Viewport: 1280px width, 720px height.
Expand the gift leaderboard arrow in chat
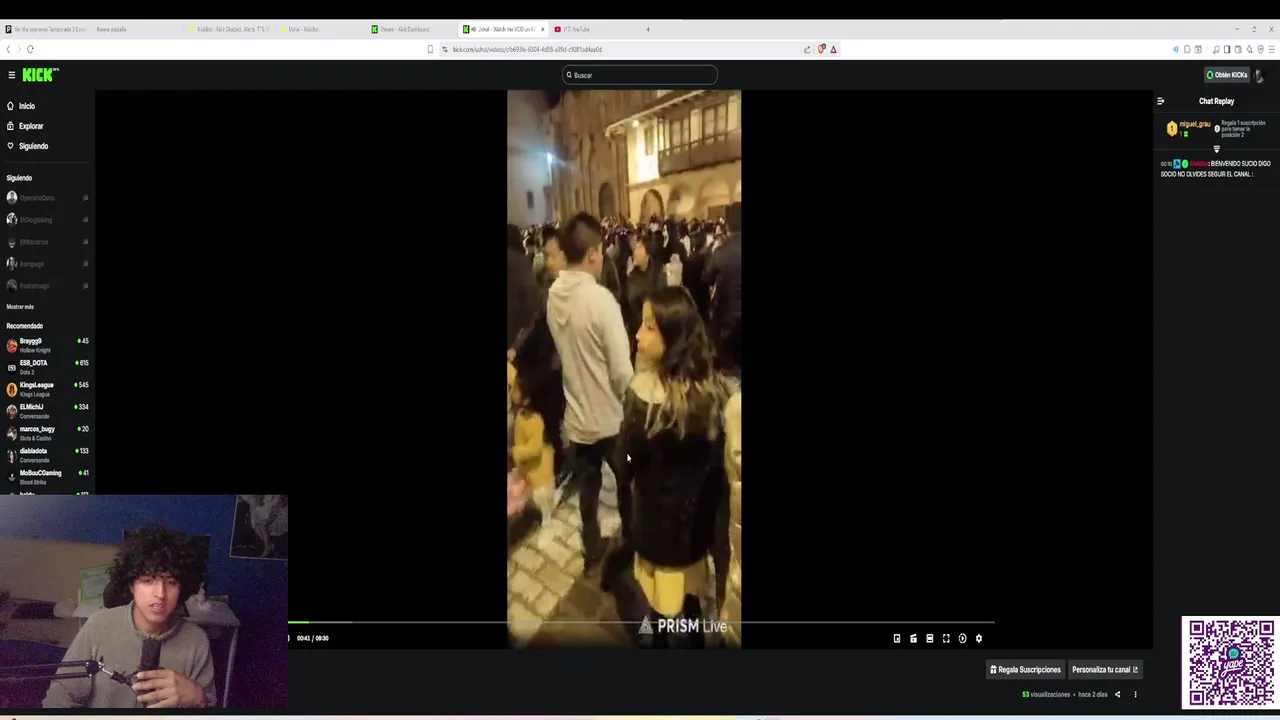1216,149
